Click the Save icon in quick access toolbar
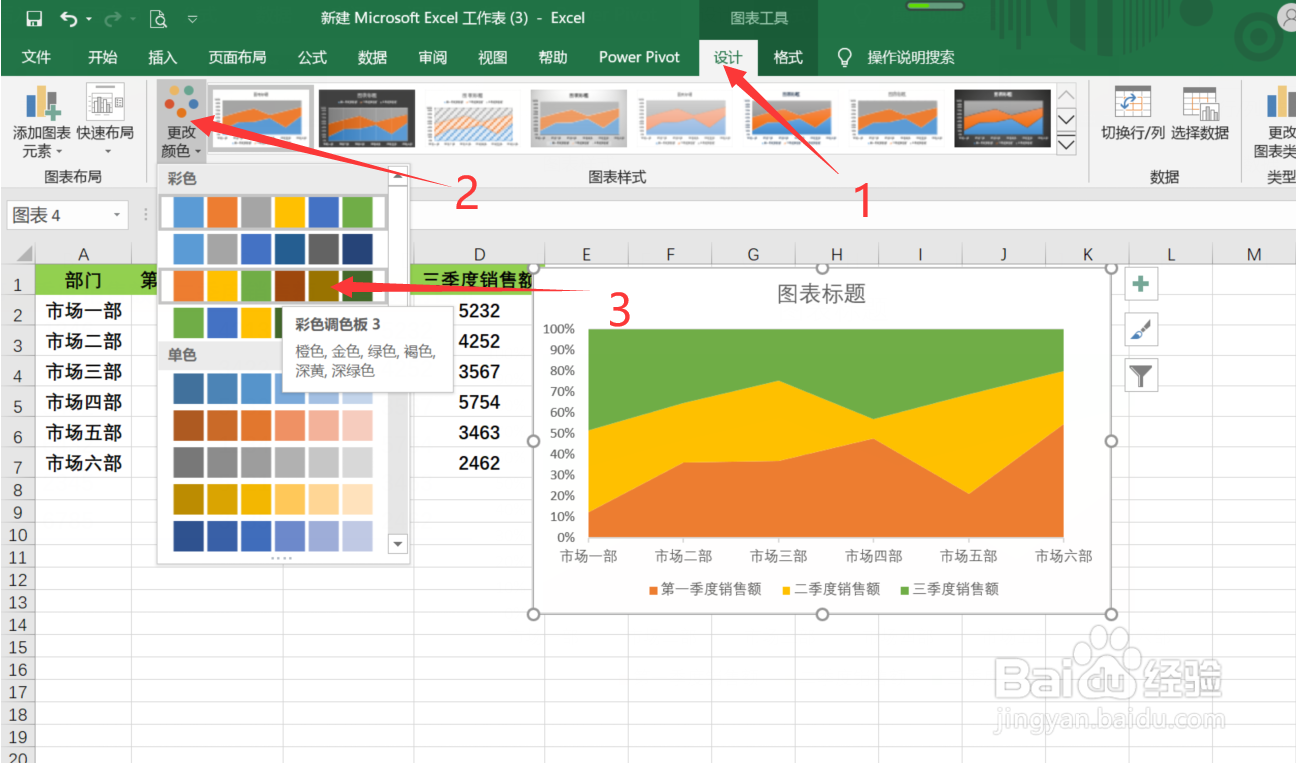 [34, 17]
